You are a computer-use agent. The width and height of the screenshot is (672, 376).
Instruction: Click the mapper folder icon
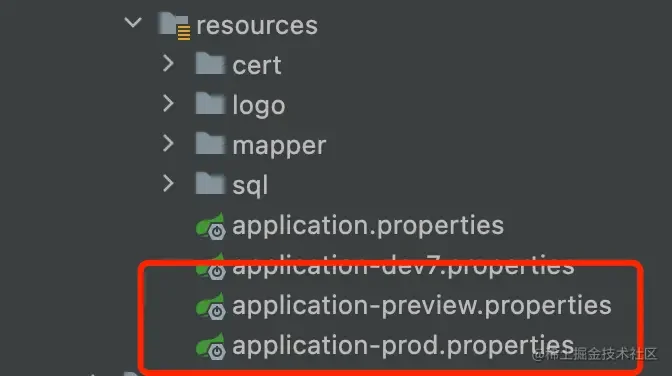pyautogui.click(x=210, y=143)
